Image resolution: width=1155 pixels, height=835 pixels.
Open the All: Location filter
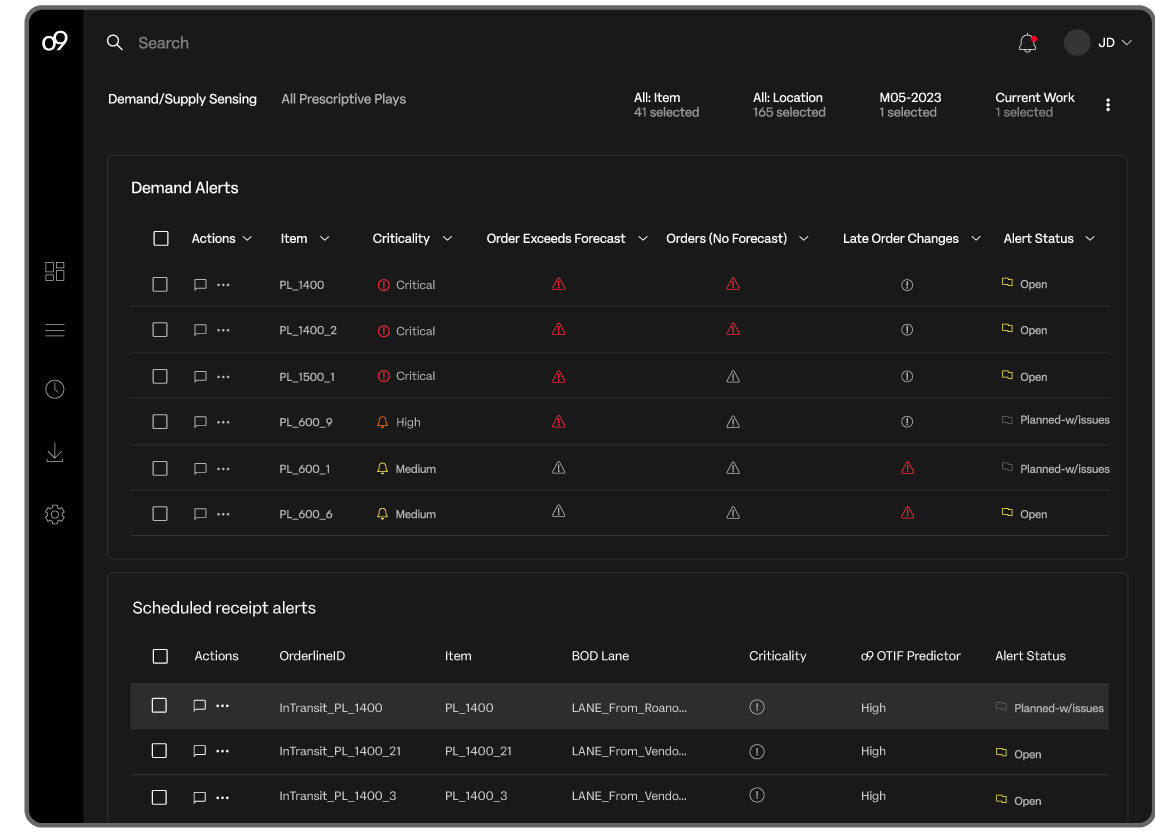[788, 105]
